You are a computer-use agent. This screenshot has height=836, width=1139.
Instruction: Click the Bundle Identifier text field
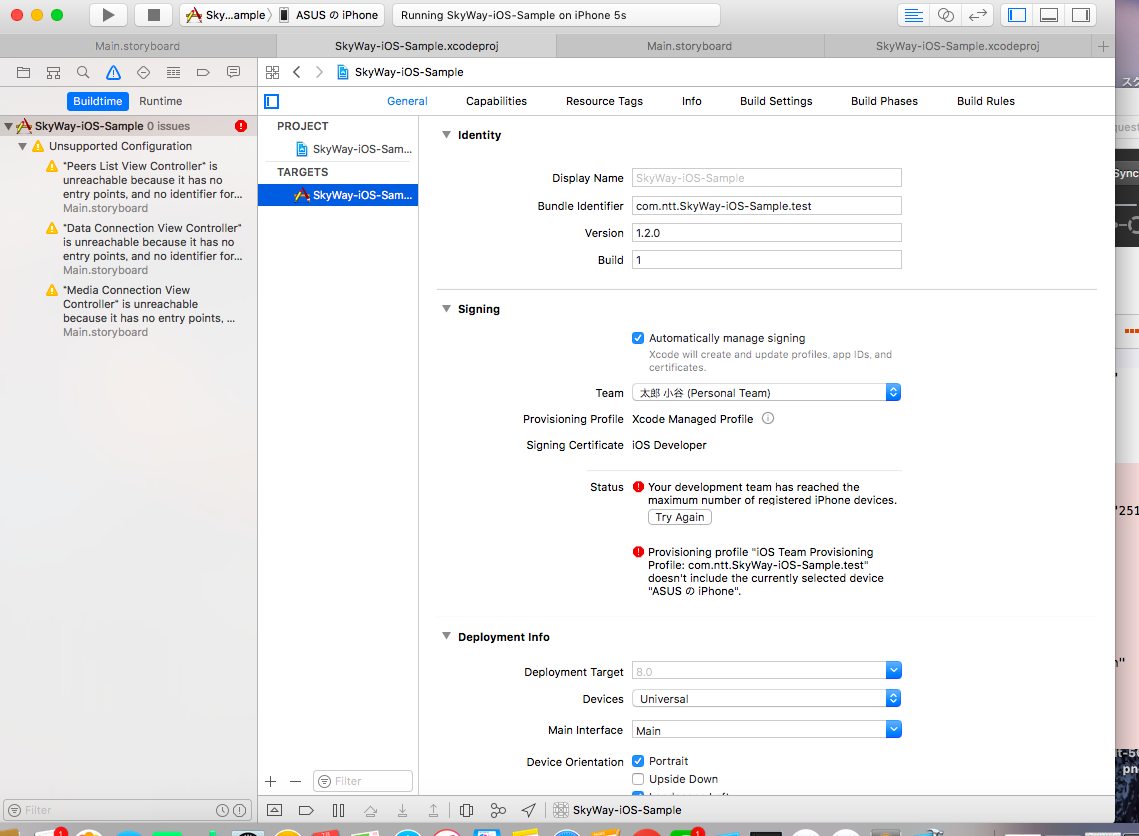766,206
